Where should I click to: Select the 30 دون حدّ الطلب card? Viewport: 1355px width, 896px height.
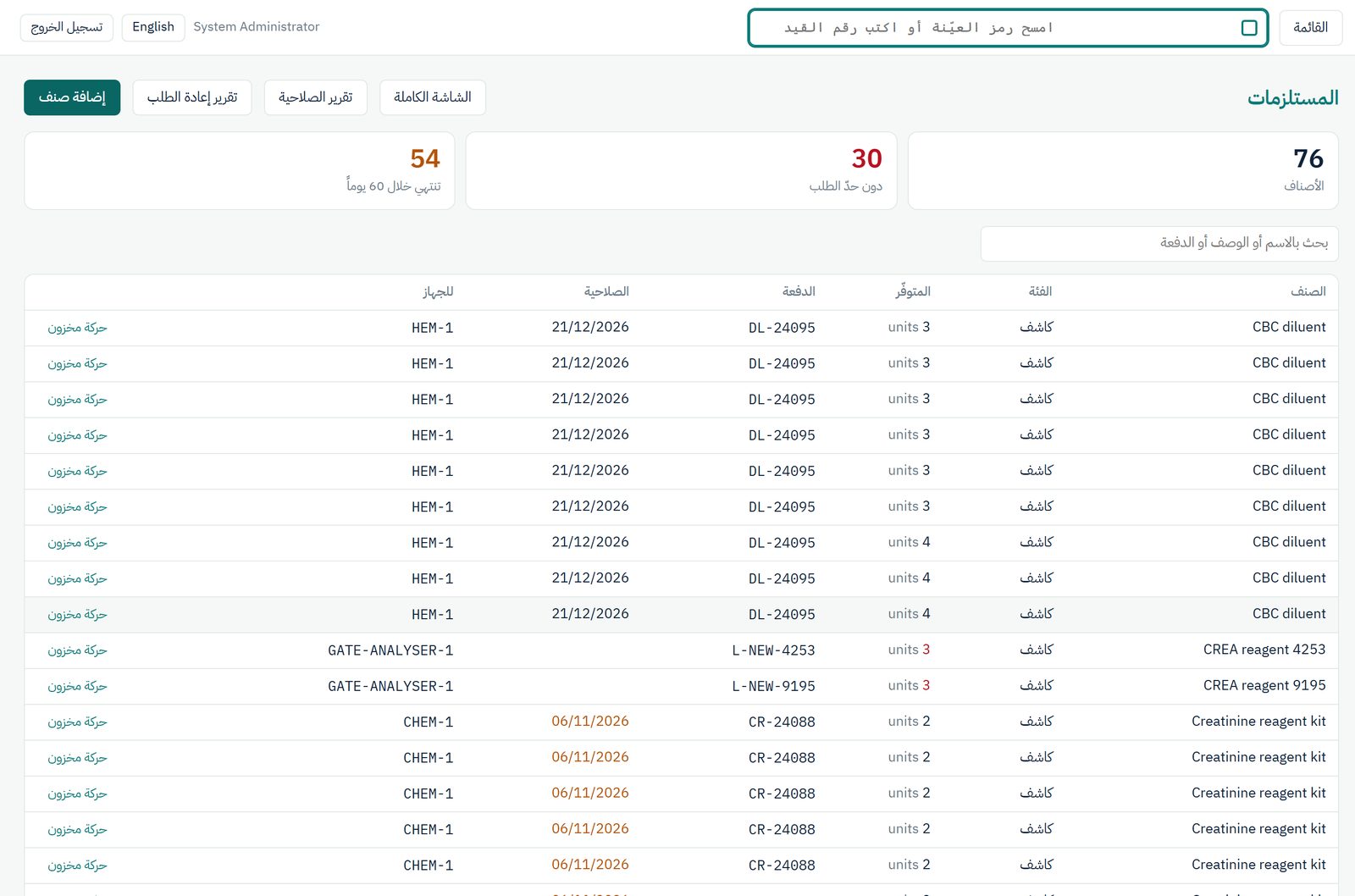[x=681, y=170]
